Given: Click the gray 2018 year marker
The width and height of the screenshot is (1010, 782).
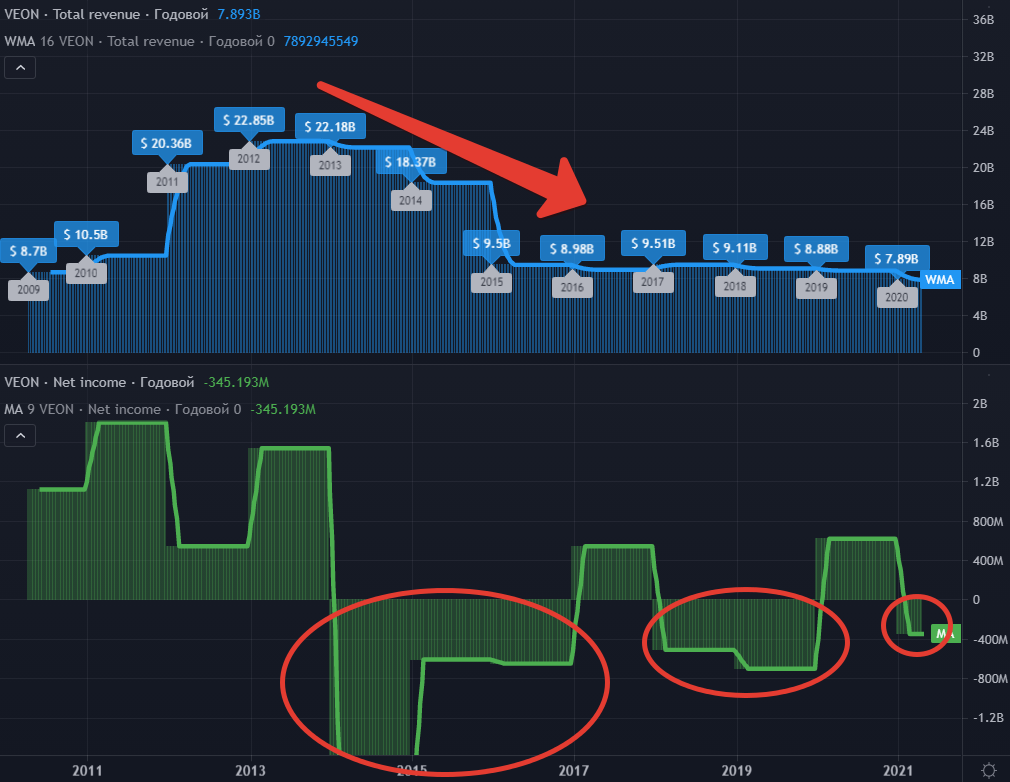Looking at the screenshot, I should [x=734, y=286].
